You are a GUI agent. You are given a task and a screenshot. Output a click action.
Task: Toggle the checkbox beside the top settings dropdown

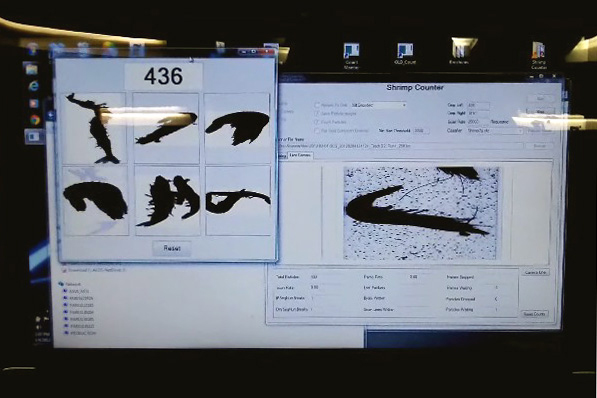click(x=317, y=105)
